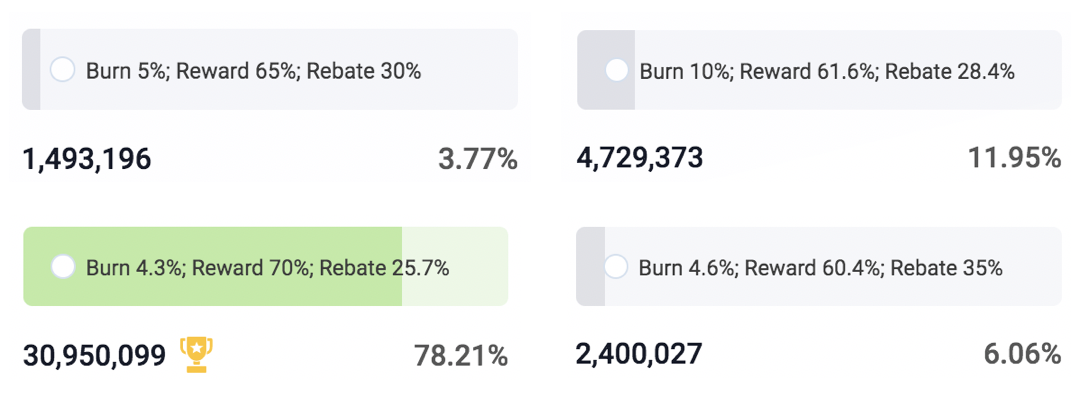Pick the Burn 4.3% Reward 70% radio button

pos(63,266)
